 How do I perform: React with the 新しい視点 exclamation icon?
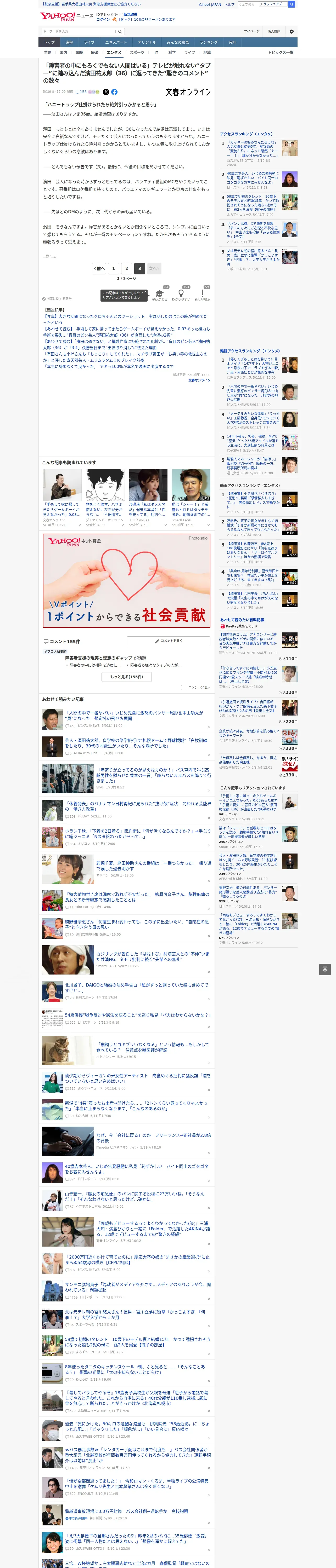click(x=203, y=293)
